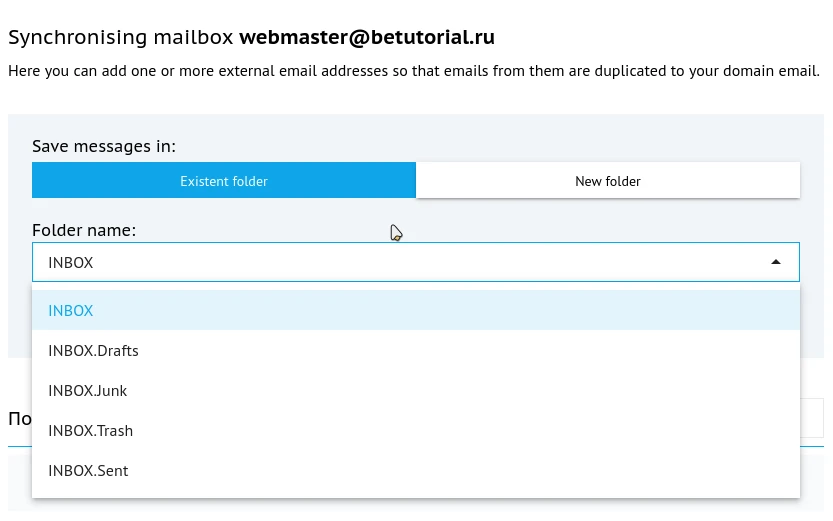Switch to the Existent folder tab

(224, 181)
